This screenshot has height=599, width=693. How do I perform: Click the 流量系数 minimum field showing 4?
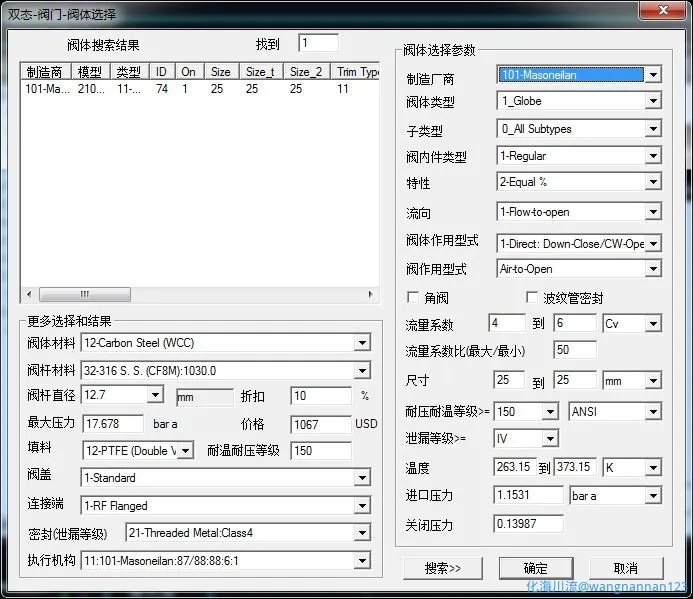[507, 323]
